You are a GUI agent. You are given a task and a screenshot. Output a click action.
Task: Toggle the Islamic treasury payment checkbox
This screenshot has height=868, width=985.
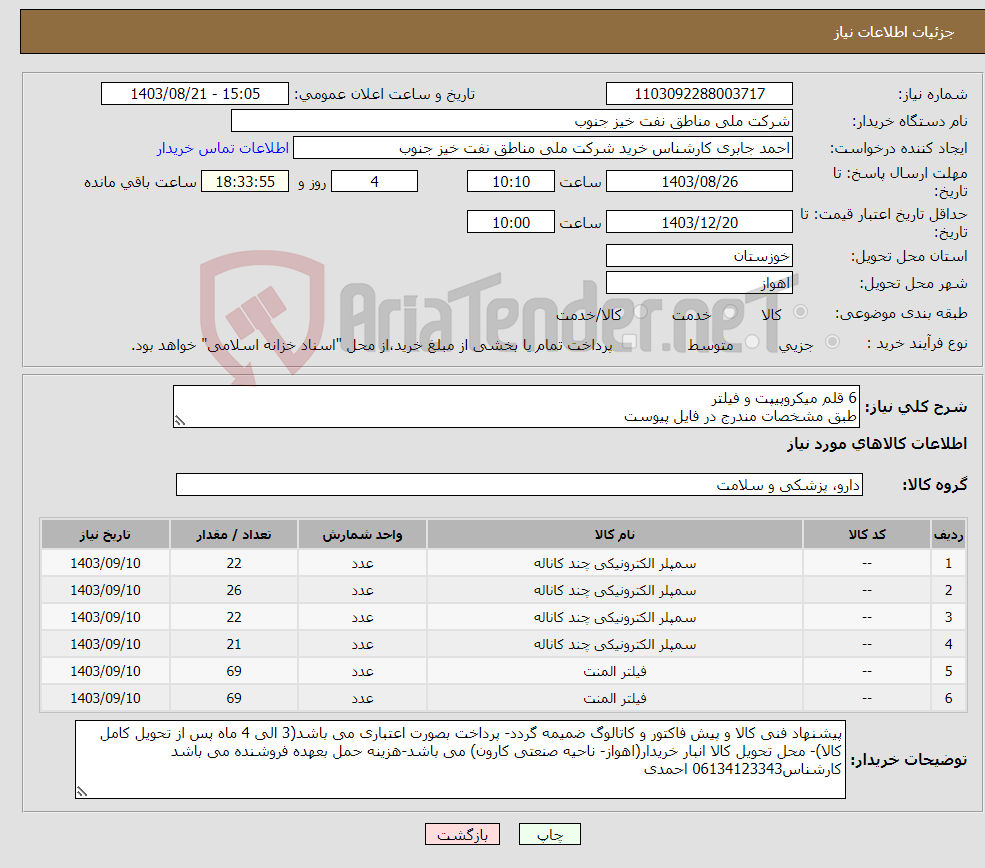pos(629,342)
